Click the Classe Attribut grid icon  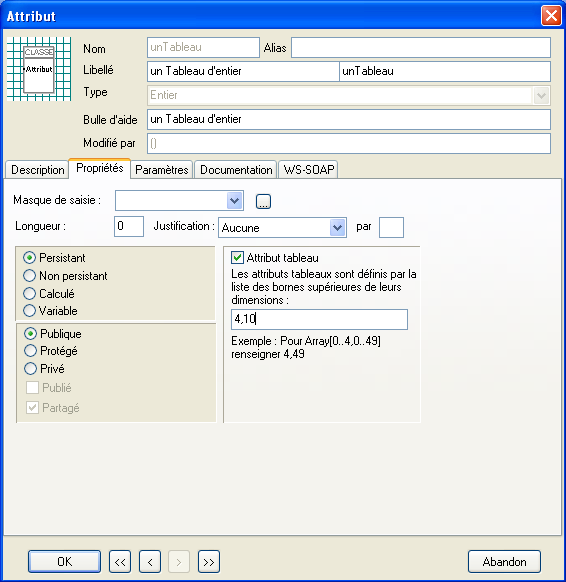coord(39,69)
